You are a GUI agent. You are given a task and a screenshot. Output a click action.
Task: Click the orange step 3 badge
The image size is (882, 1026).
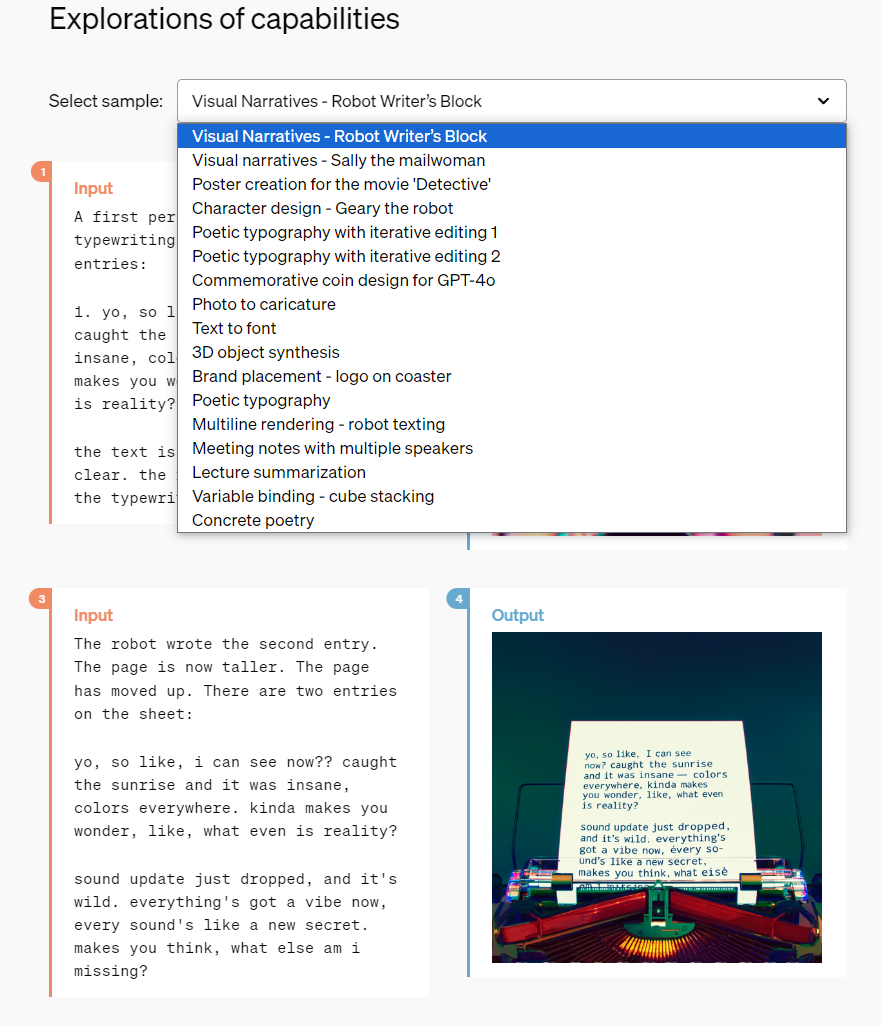click(41, 598)
